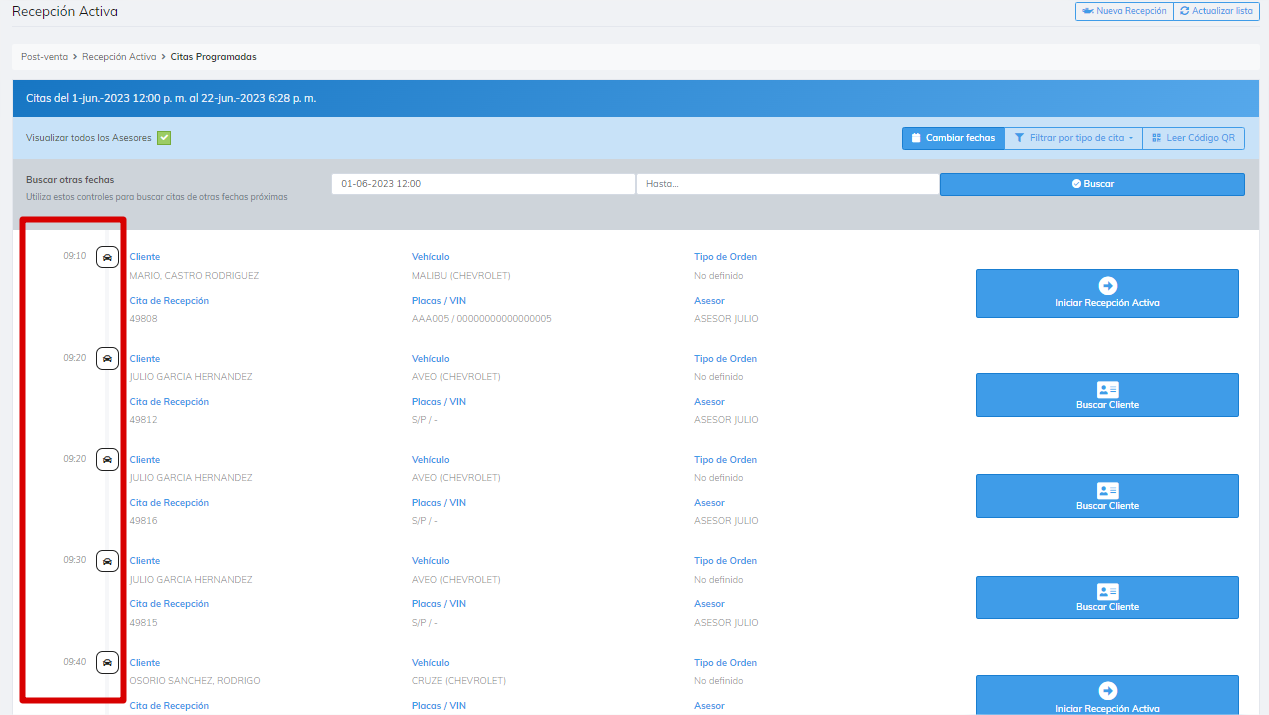Toggle Visualizar todos los Asesores checkbox
The height and width of the screenshot is (715, 1269).
tap(164, 138)
